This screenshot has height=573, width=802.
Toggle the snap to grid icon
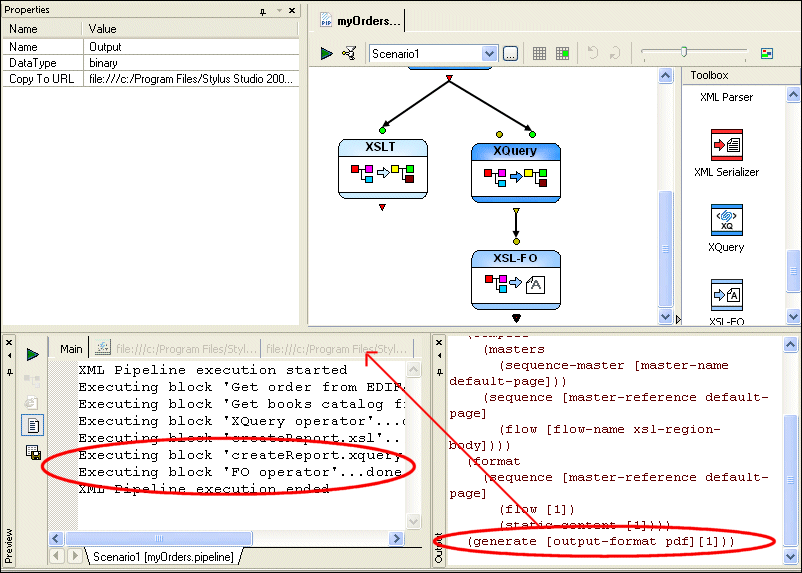tap(562, 54)
